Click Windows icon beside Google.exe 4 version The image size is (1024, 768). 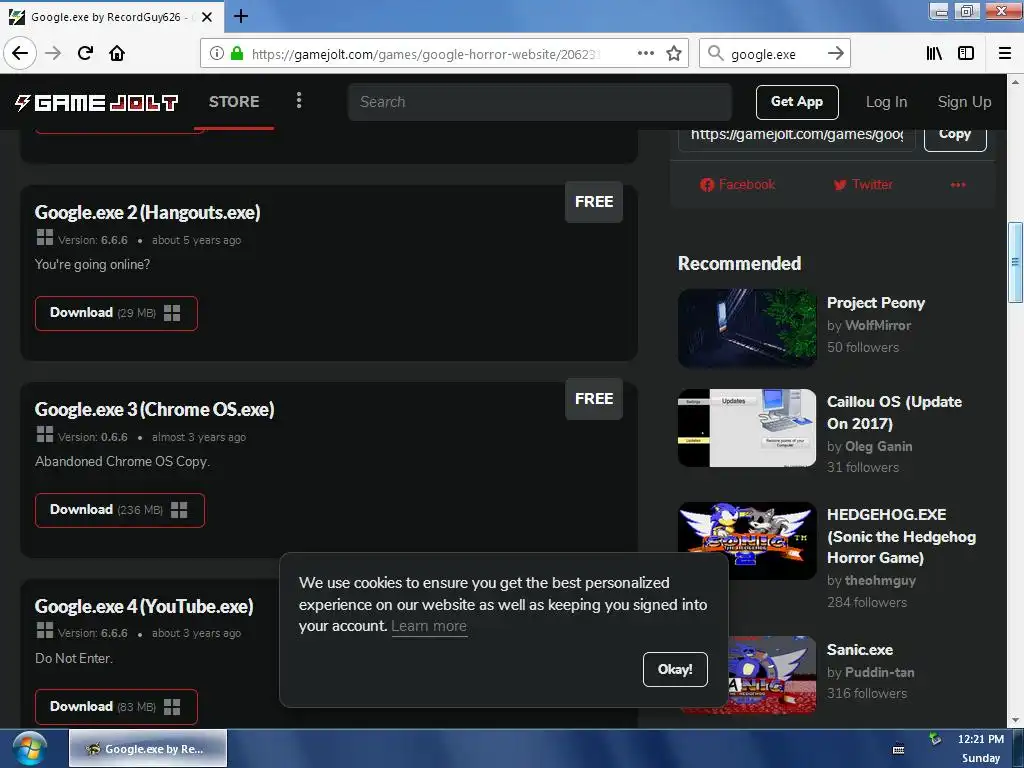[44, 630]
